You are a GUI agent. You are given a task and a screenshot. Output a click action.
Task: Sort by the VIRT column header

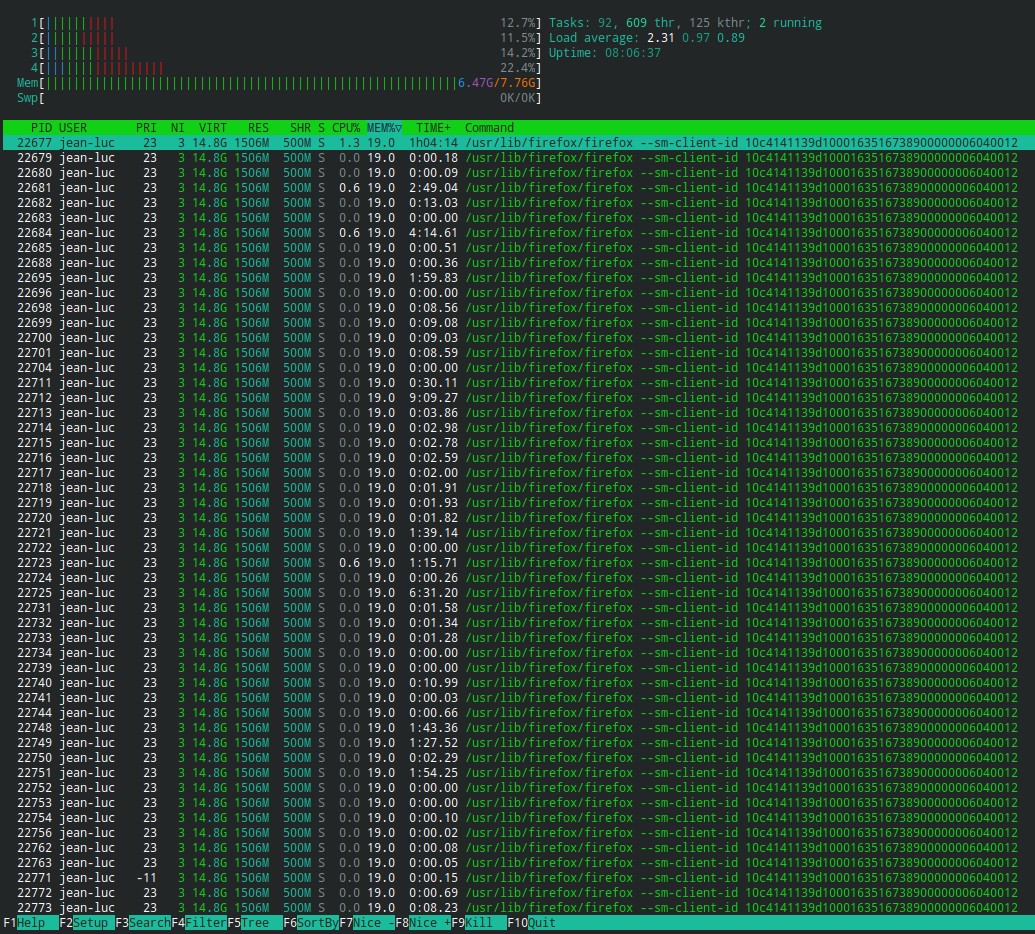[x=213, y=127]
